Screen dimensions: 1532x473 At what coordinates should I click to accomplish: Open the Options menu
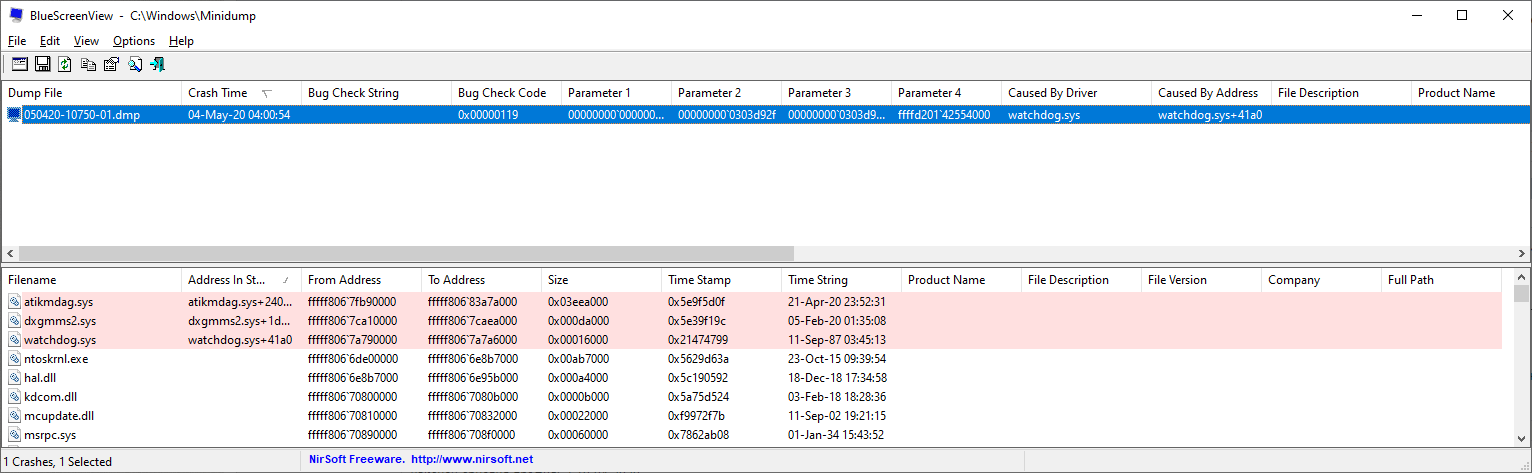tap(134, 41)
